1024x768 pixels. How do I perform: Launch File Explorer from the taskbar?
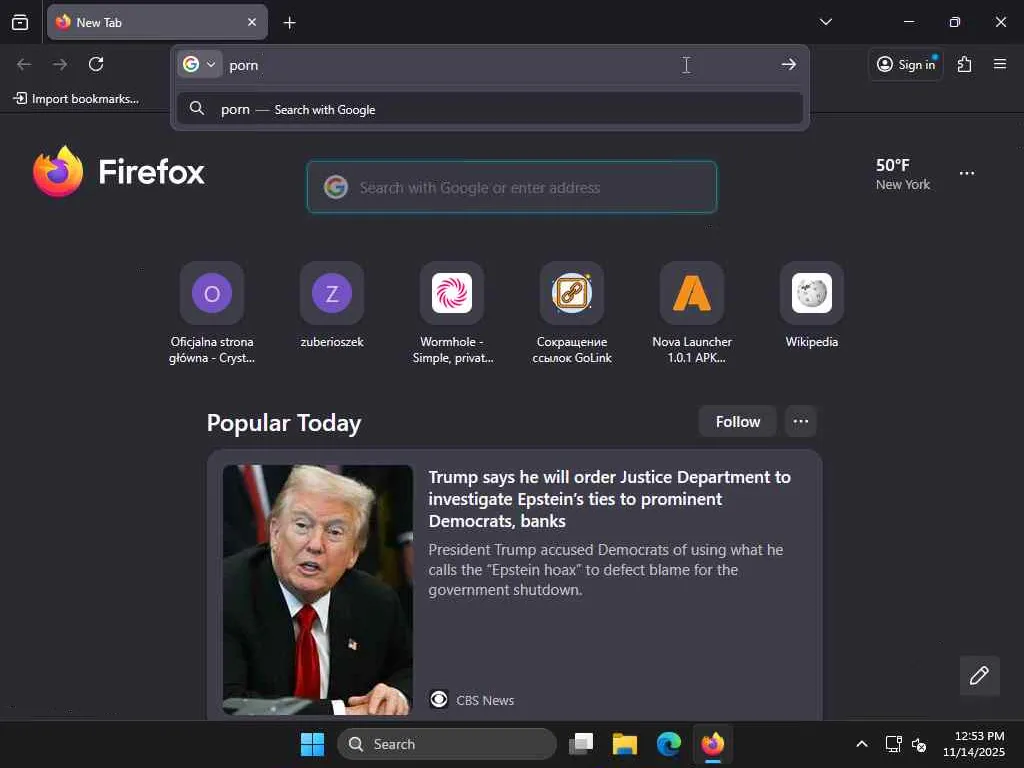click(624, 744)
